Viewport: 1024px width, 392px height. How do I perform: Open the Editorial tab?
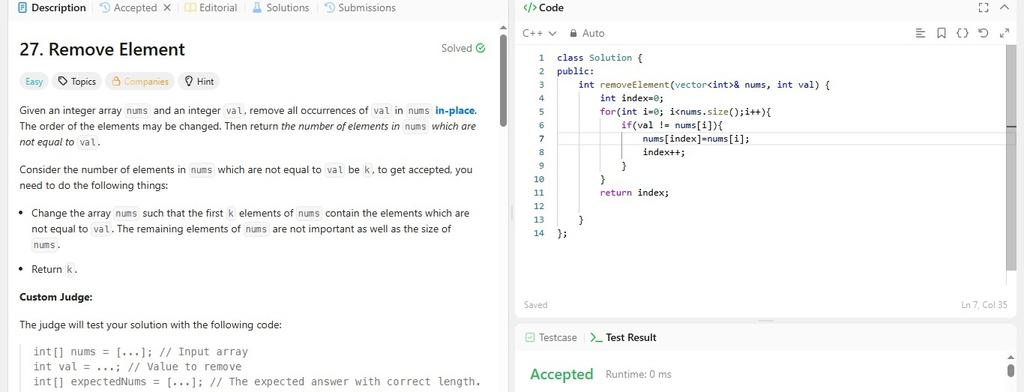point(211,8)
